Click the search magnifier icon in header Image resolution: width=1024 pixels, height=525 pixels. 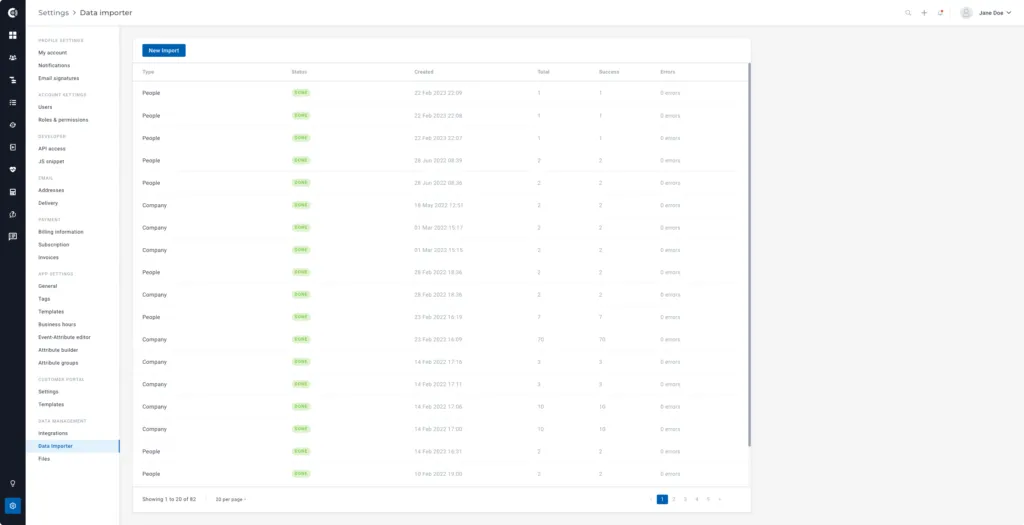click(x=908, y=12)
